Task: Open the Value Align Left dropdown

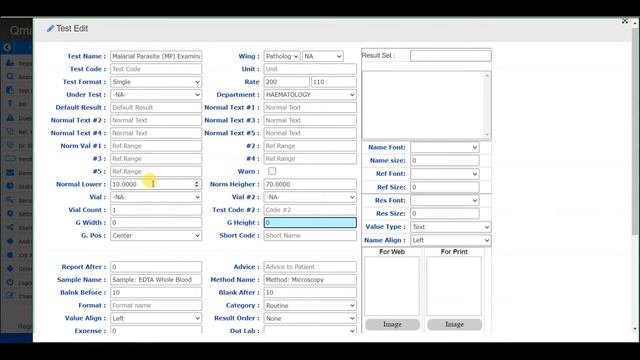Action: coord(156,318)
